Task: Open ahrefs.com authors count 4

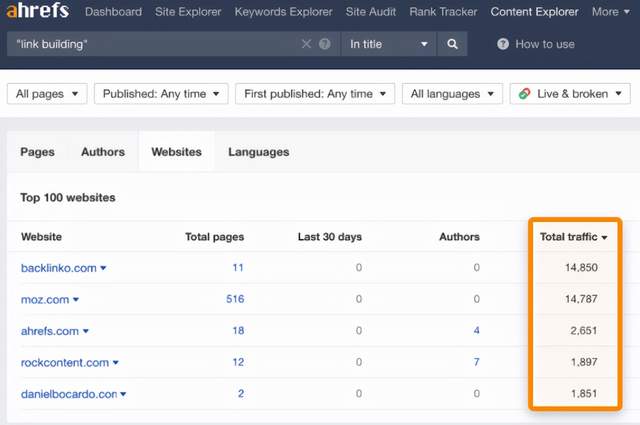Action: click(476, 330)
